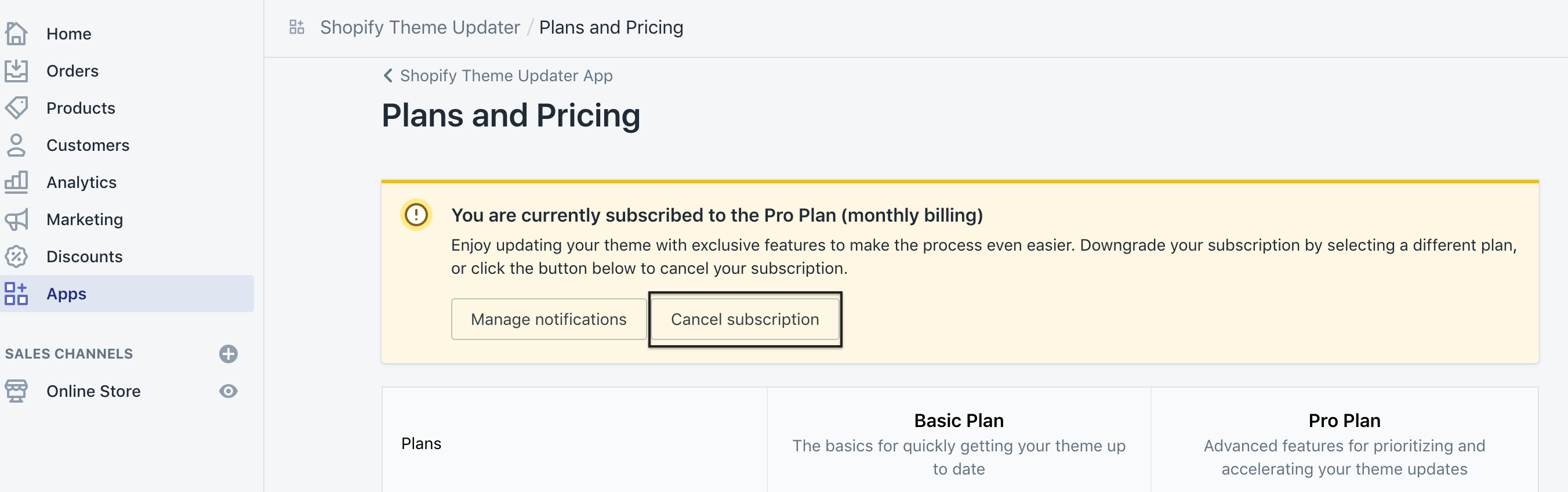Toggle the Online Store eye icon

(228, 391)
